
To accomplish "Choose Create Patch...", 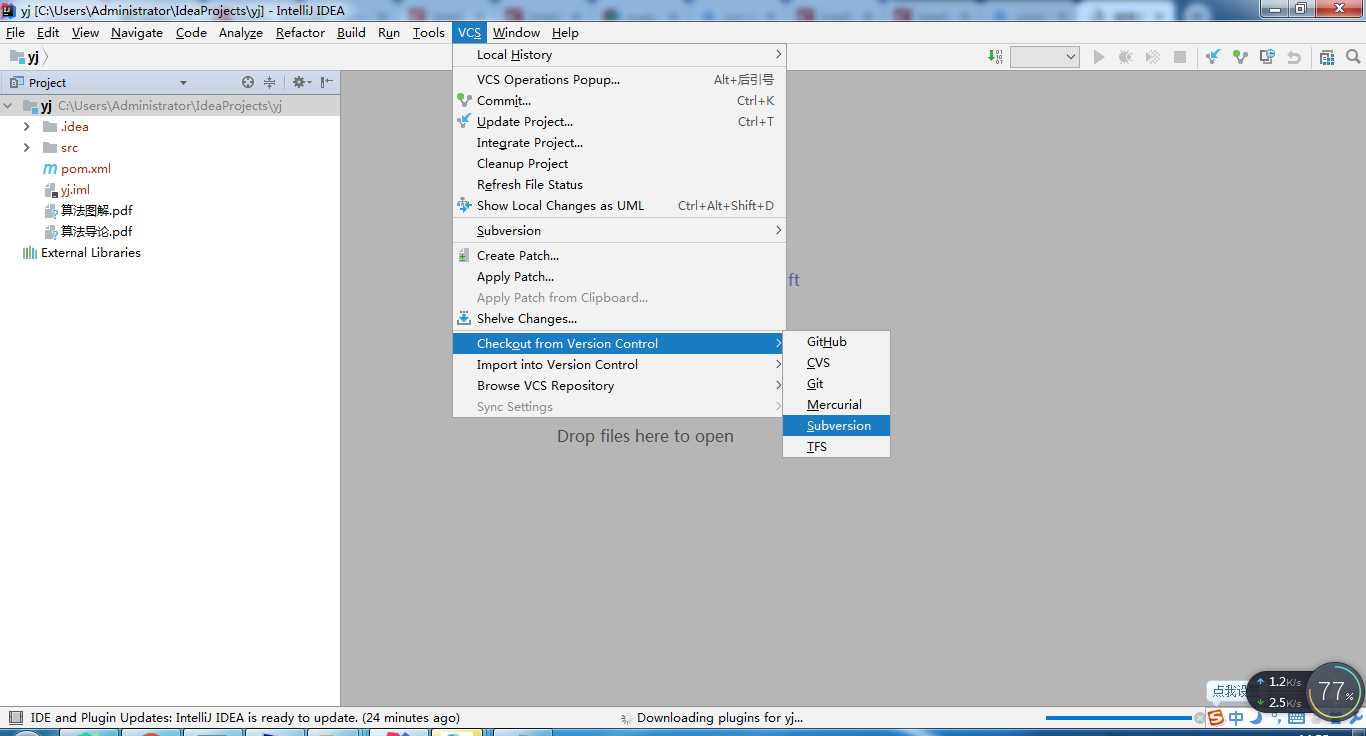I will click(619, 256).
